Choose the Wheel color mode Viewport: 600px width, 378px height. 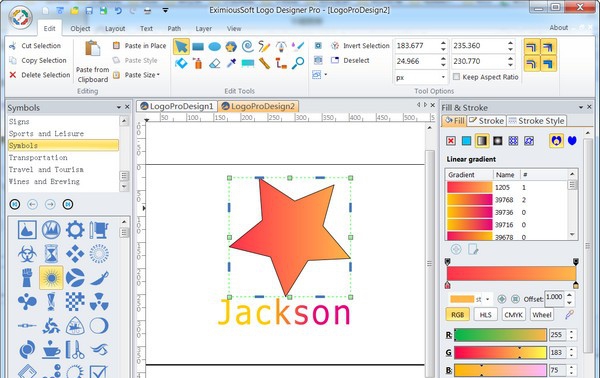[541, 314]
